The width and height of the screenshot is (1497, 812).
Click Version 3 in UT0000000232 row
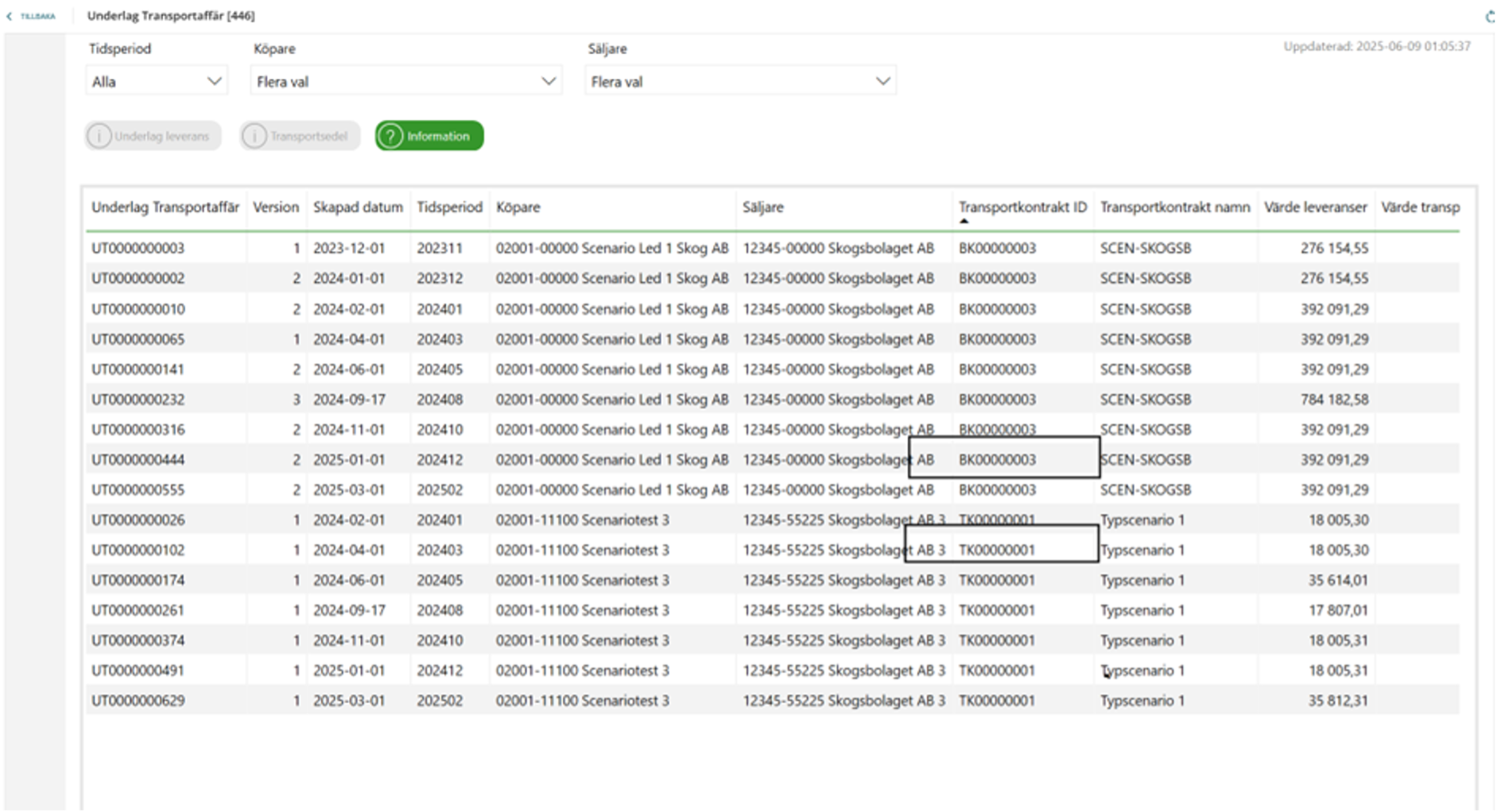(x=297, y=399)
